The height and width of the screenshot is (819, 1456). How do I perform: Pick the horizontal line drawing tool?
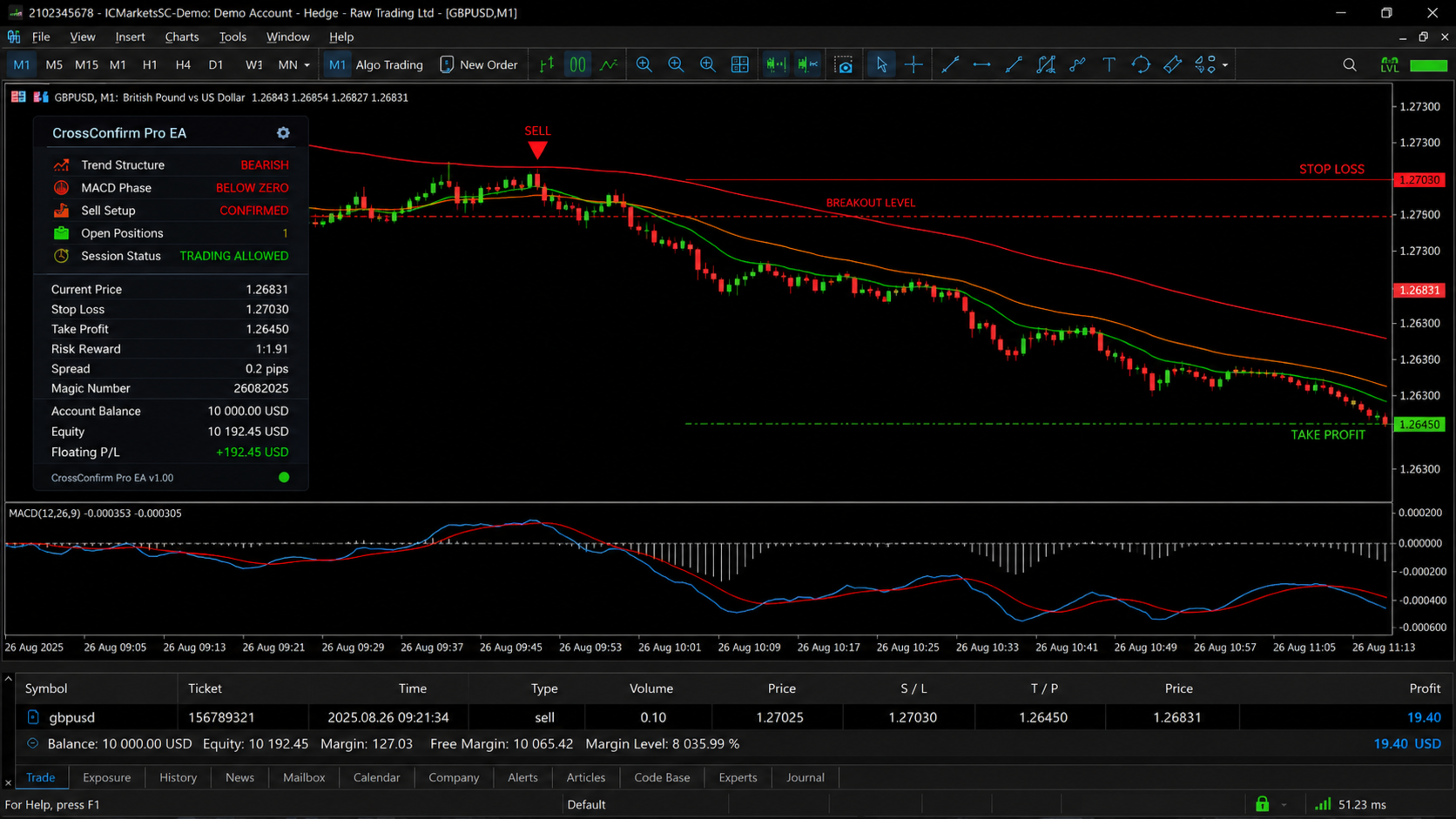pos(981,64)
